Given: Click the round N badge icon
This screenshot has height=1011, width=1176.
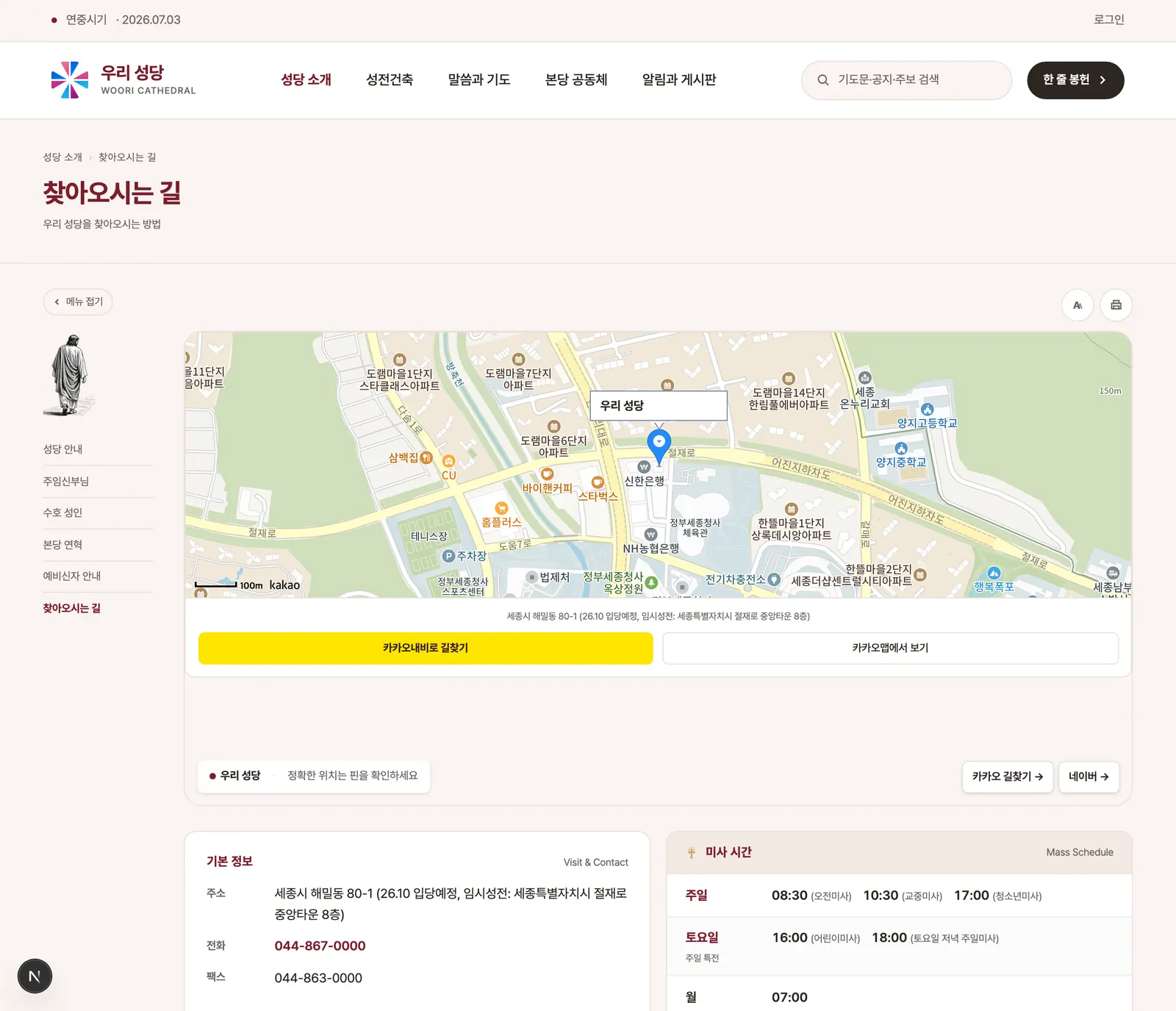Looking at the screenshot, I should [x=35, y=976].
